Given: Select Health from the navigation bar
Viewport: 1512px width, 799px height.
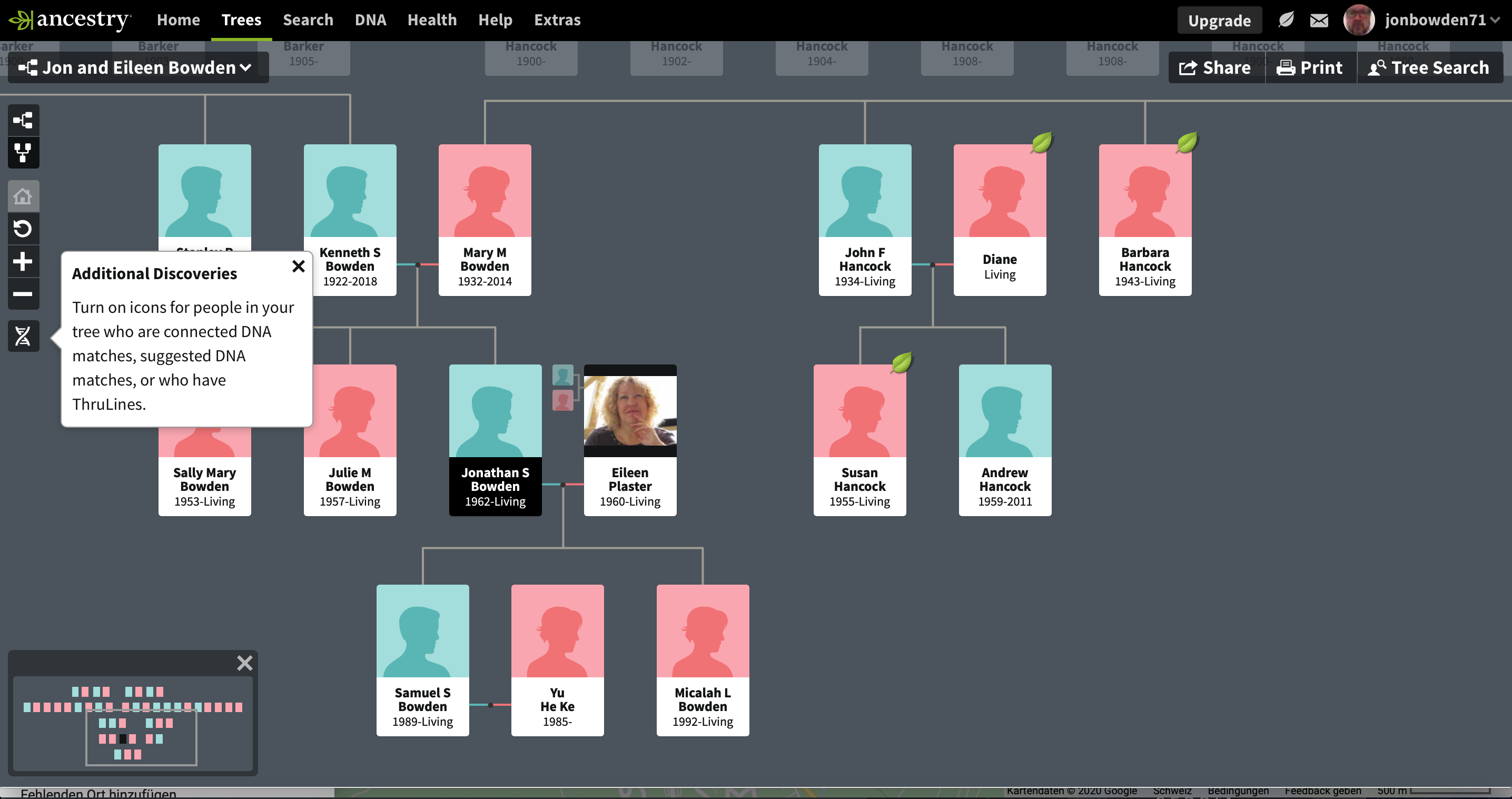Looking at the screenshot, I should (x=432, y=19).
